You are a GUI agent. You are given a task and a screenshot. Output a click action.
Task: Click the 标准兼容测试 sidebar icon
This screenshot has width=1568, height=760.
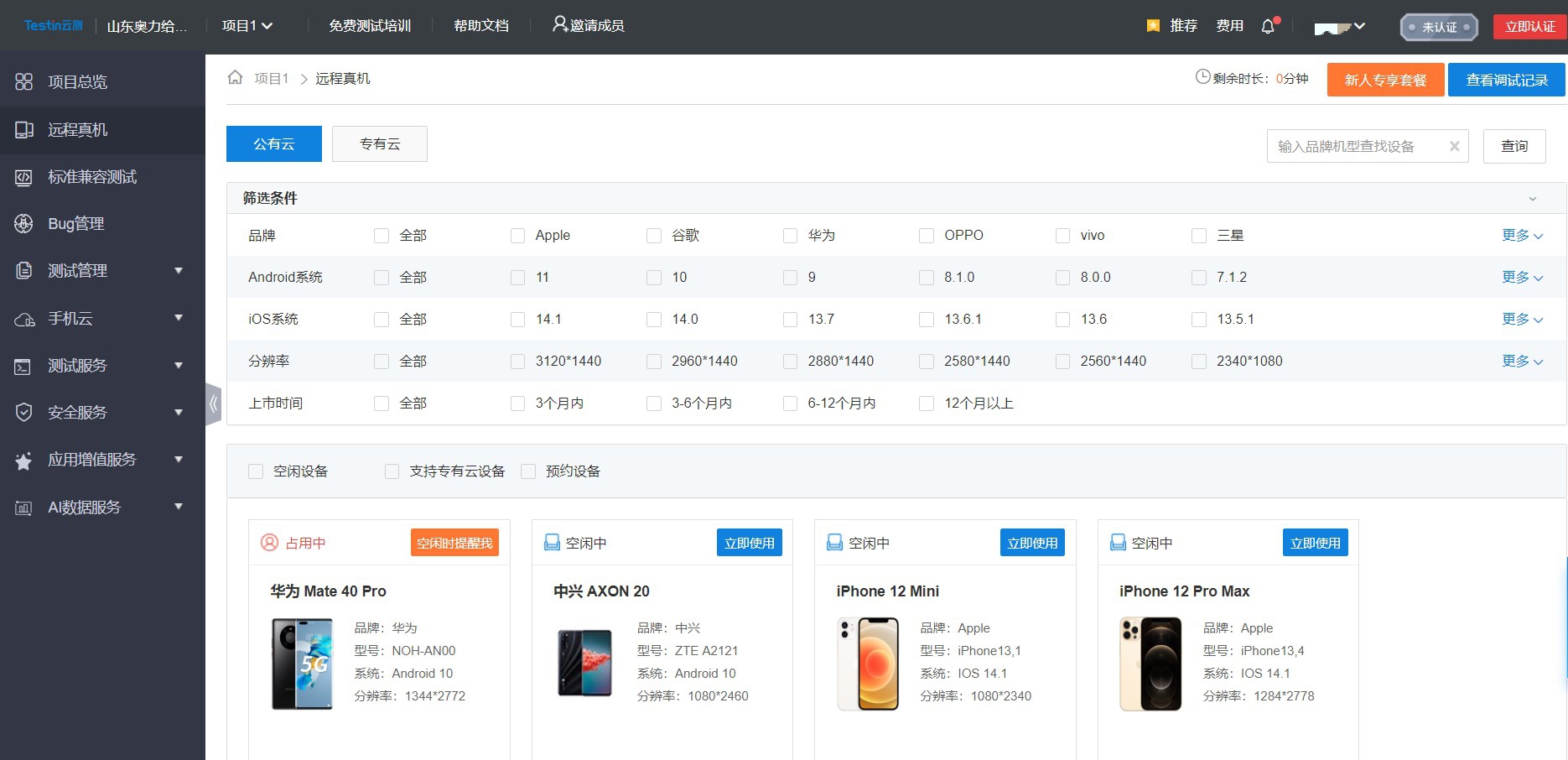tap(23, 177)
